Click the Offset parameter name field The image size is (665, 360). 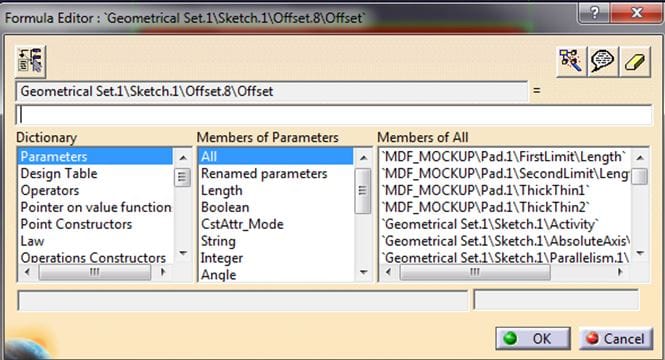click(272, 91)
